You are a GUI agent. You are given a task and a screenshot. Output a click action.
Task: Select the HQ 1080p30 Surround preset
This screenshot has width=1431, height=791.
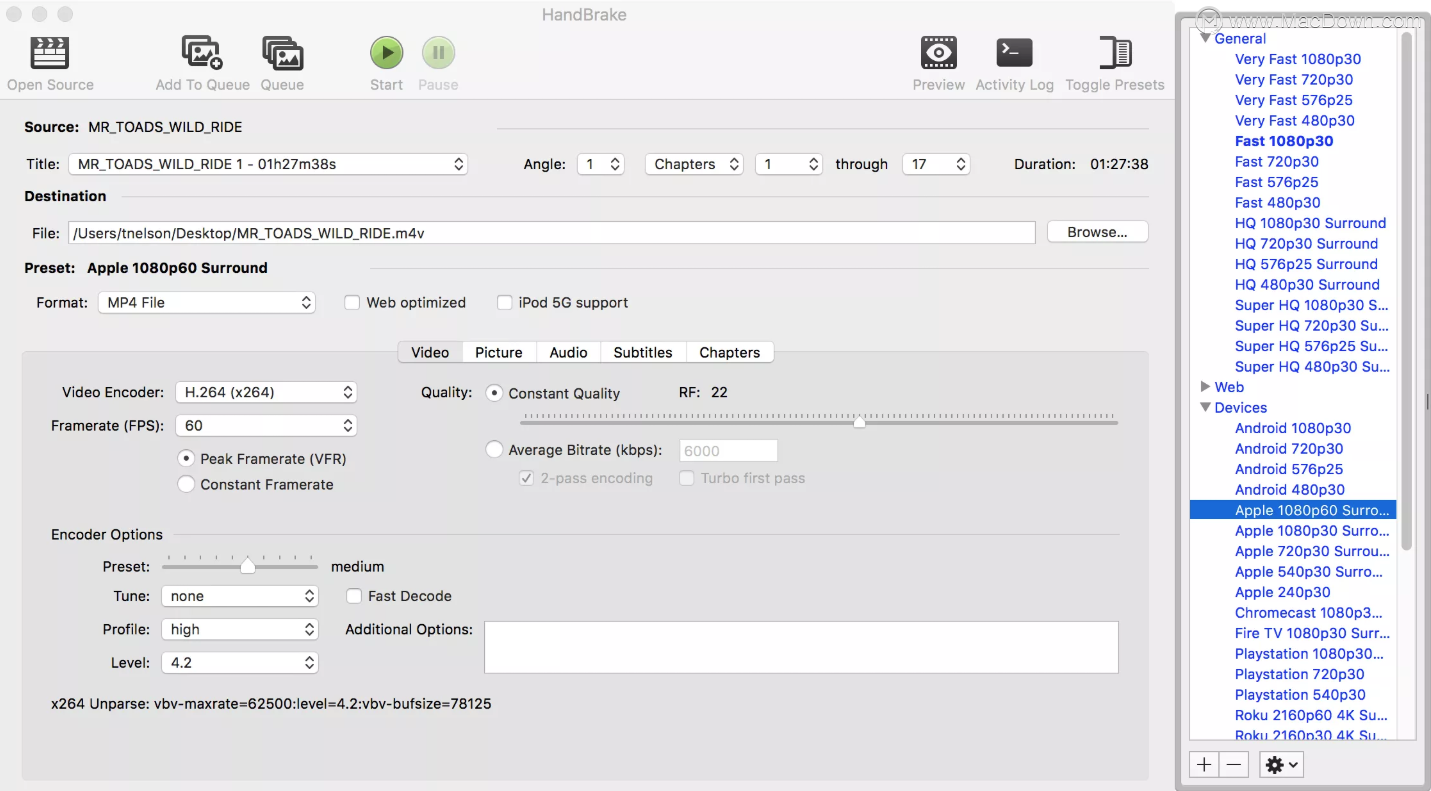click(x=1311, y=223)
